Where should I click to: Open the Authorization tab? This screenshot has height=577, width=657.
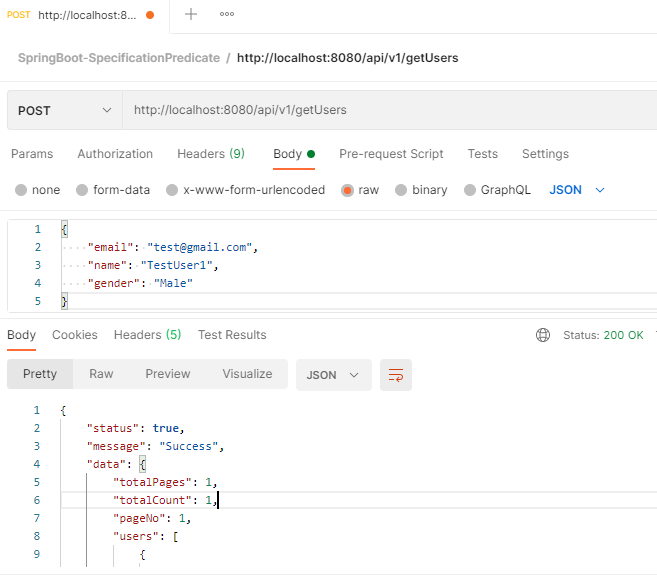click(x=115, y=154)
